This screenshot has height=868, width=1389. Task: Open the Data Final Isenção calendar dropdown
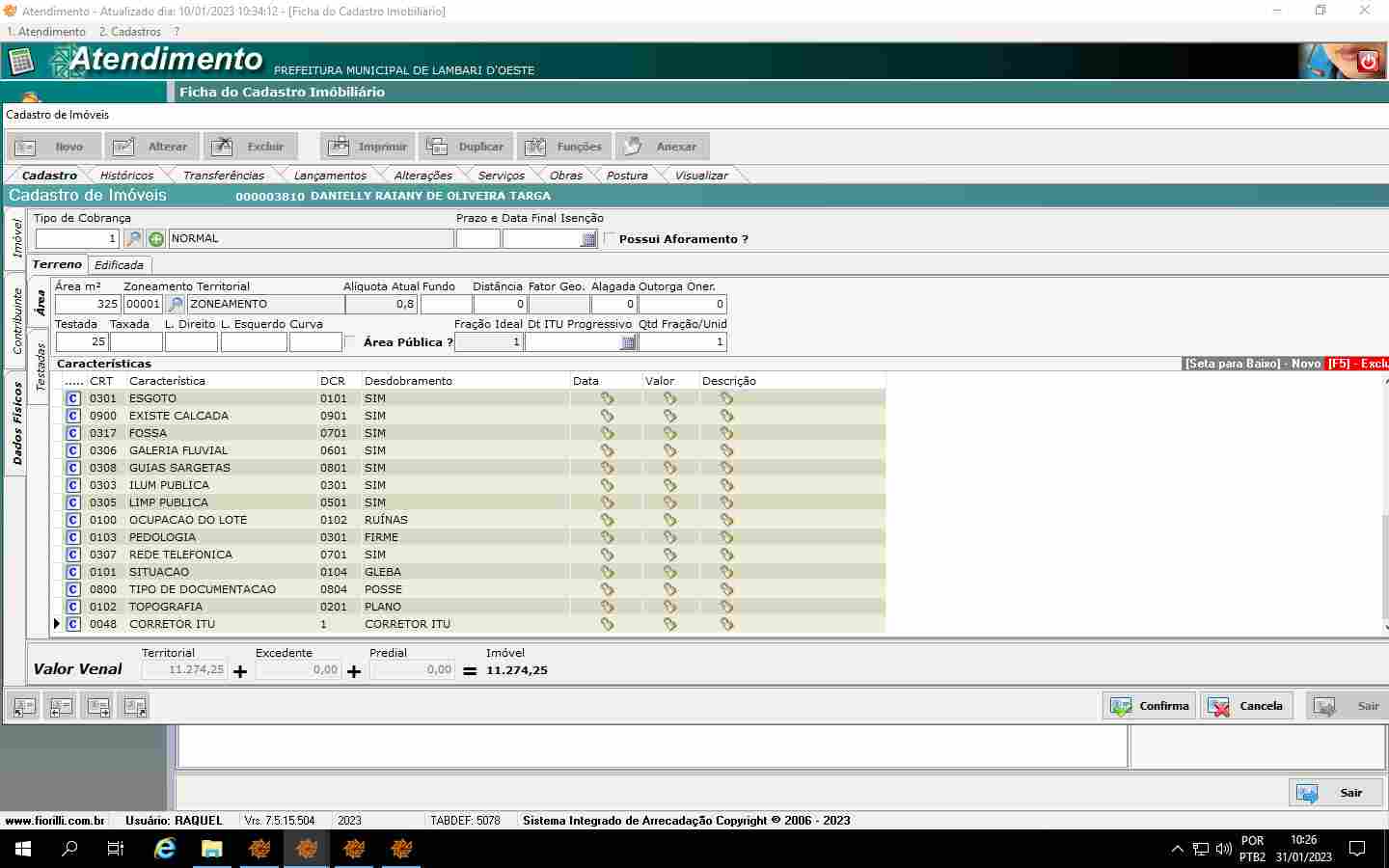point(588,239)
